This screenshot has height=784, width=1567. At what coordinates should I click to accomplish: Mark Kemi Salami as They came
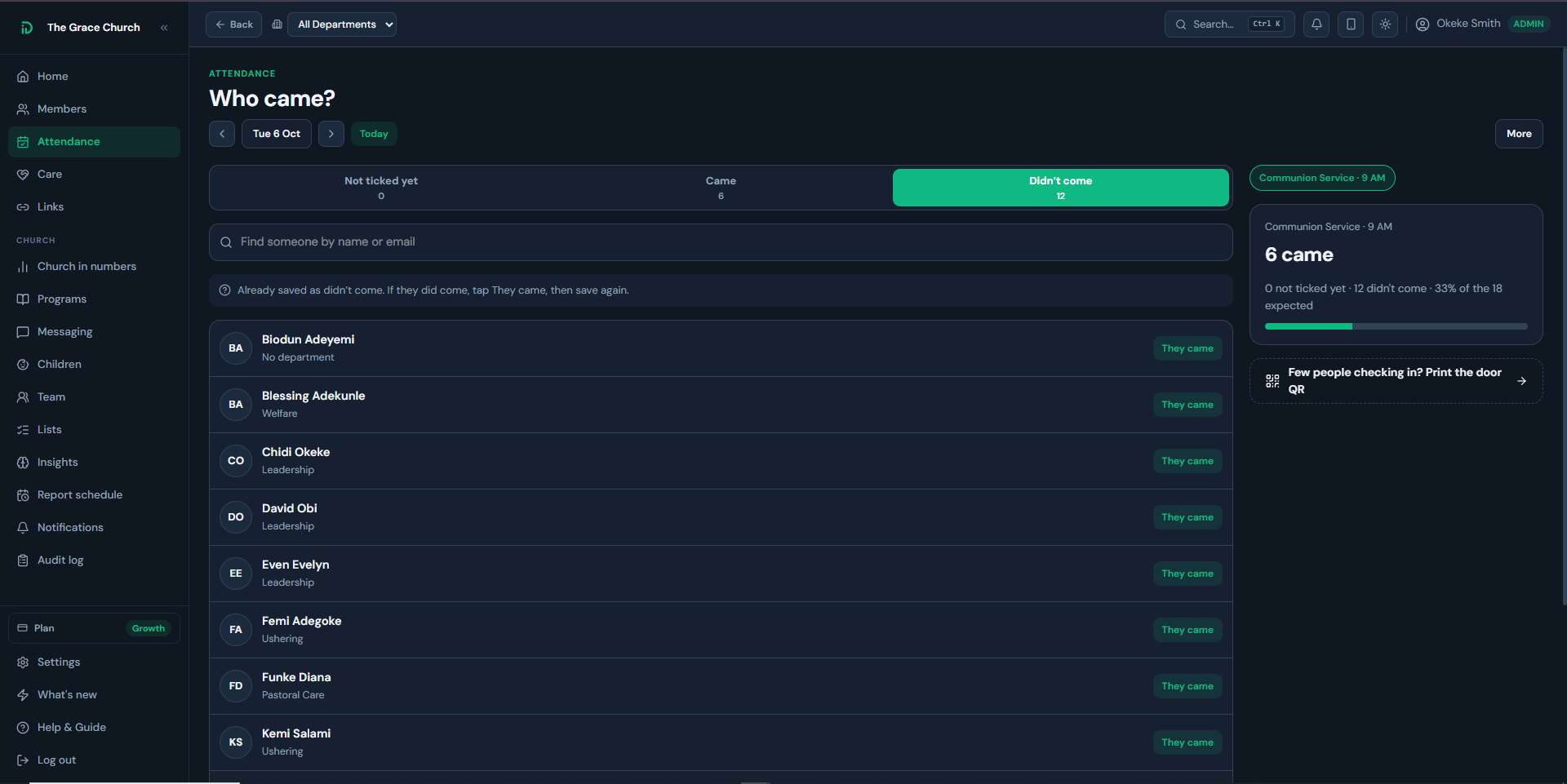1187,742
